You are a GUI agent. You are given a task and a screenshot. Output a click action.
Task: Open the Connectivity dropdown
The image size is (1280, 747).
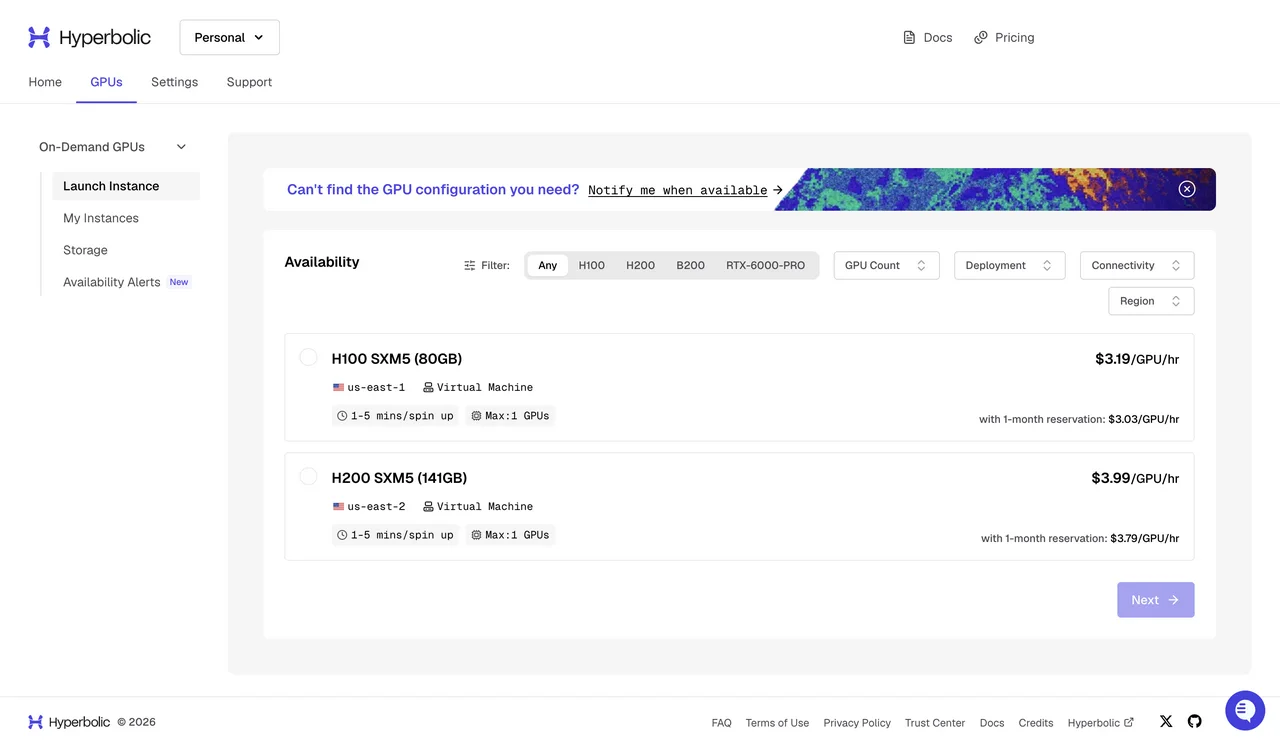[x=1137, y=265]
